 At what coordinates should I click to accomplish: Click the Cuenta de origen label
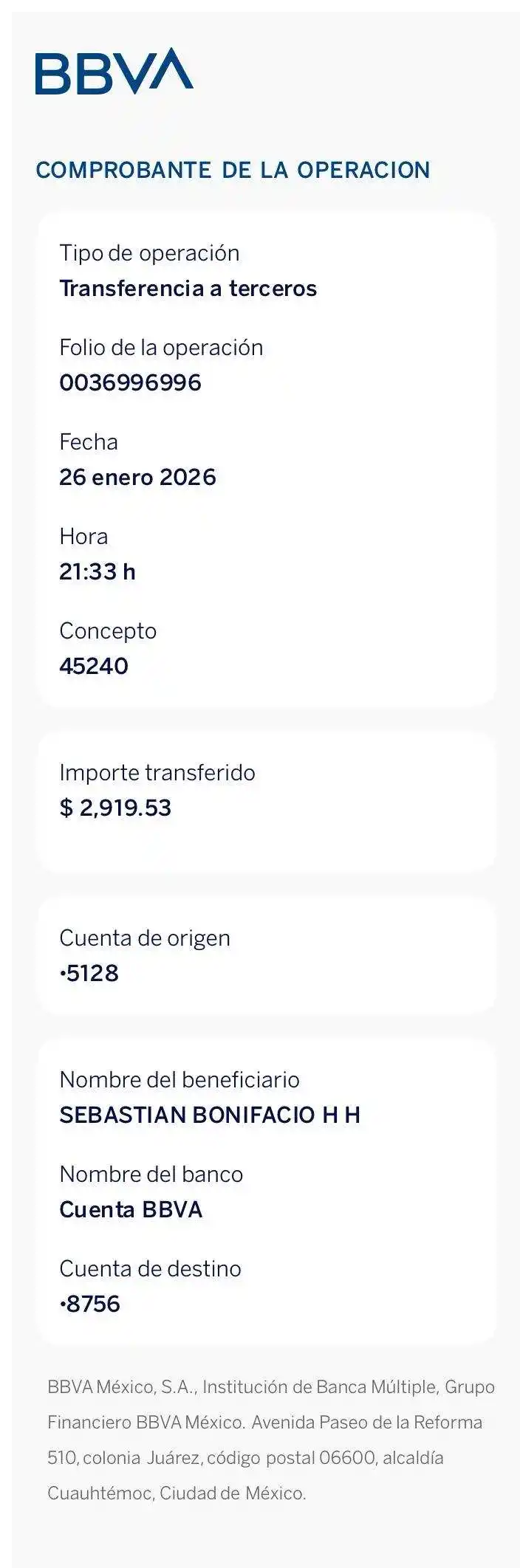(x=145, y=938)
